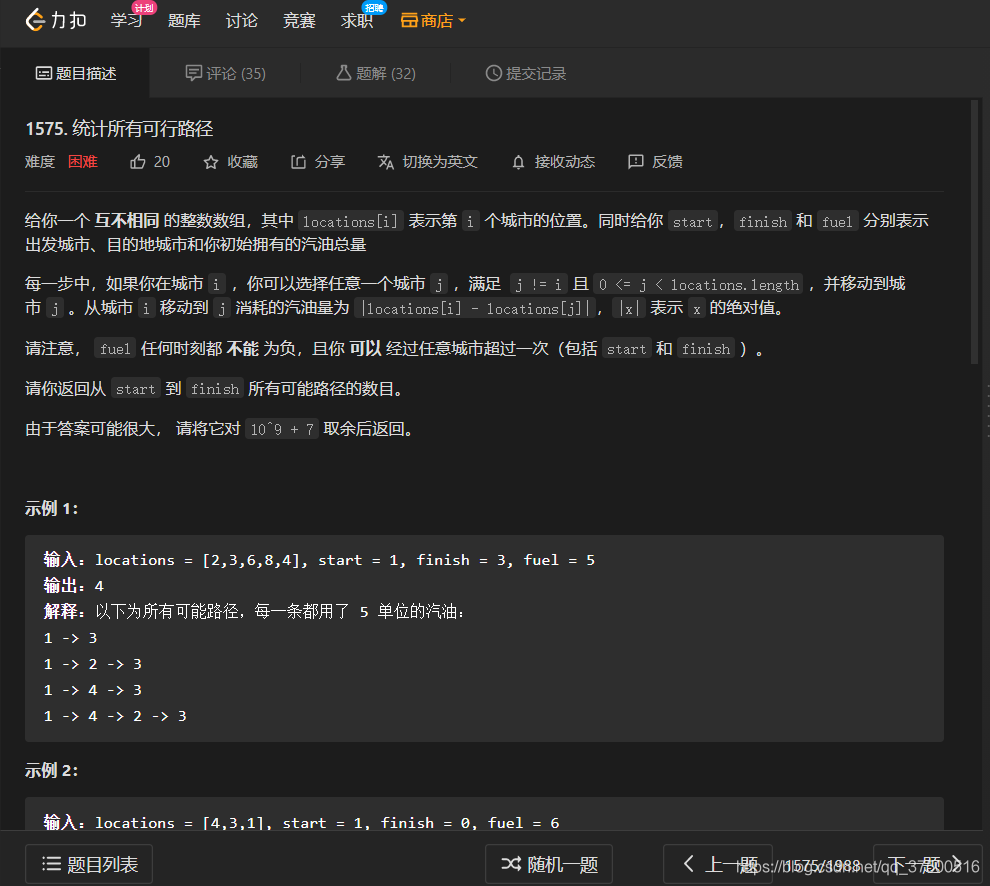990x886 pixels.
Task: Click the left chevron on 上一题
Action: pyautogui.click(x=689, y=864)
